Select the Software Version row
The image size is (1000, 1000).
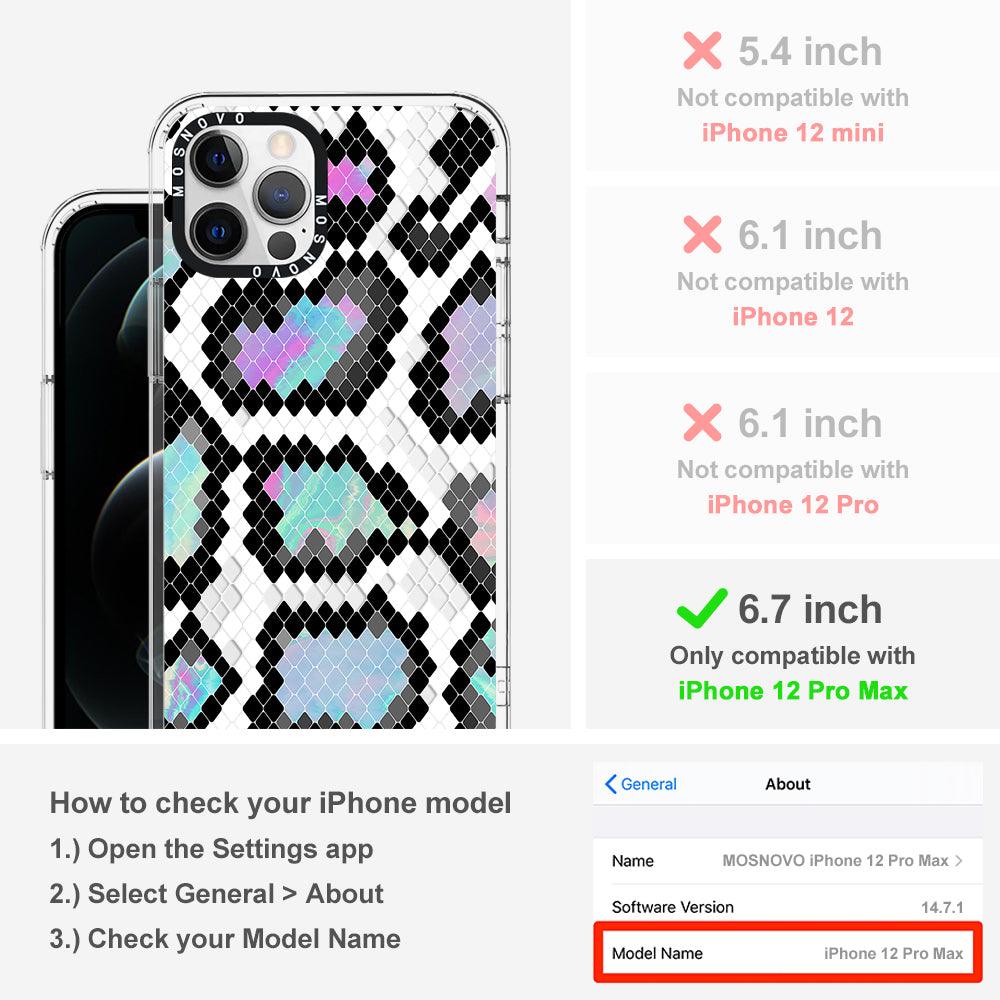click(787, 906)
